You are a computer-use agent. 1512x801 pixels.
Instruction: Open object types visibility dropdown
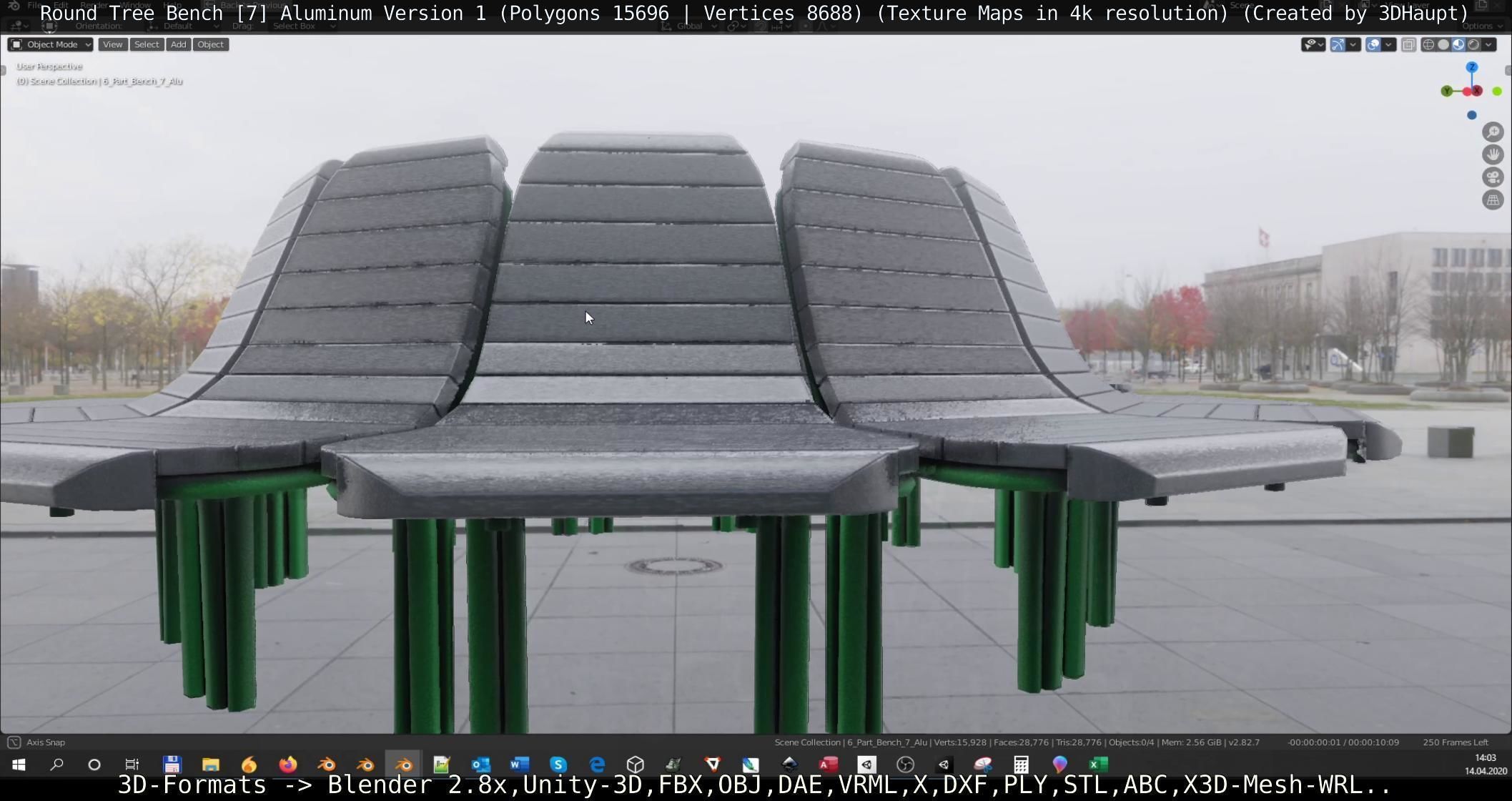tap(1313, 44)
